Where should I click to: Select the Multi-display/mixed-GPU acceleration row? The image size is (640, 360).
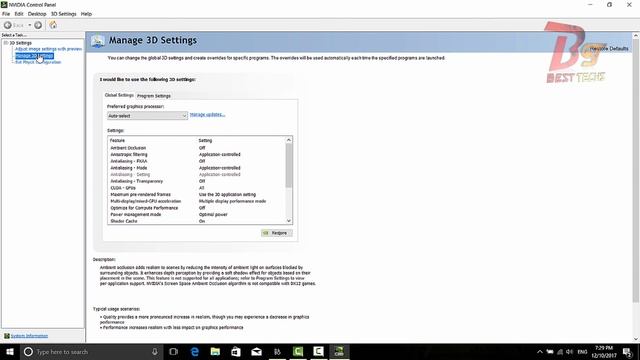point(197,201)
